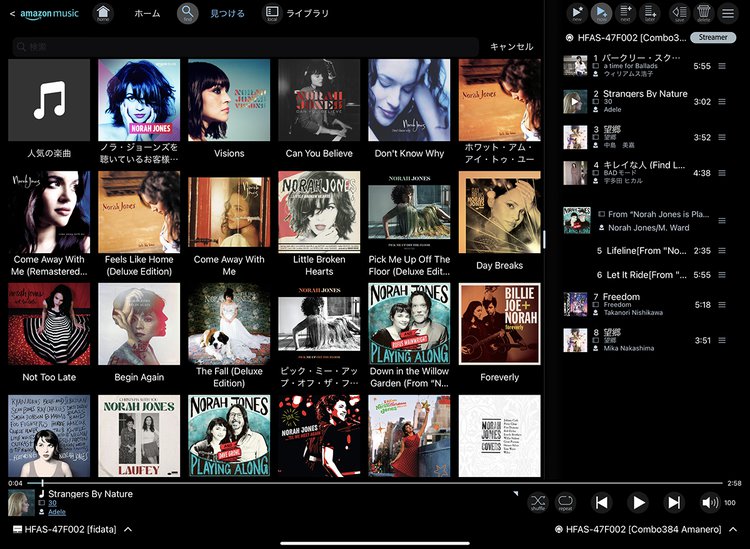Open the ライブラリ tab
The width and height of the screenshot is (750, 549).
point(297,14)
